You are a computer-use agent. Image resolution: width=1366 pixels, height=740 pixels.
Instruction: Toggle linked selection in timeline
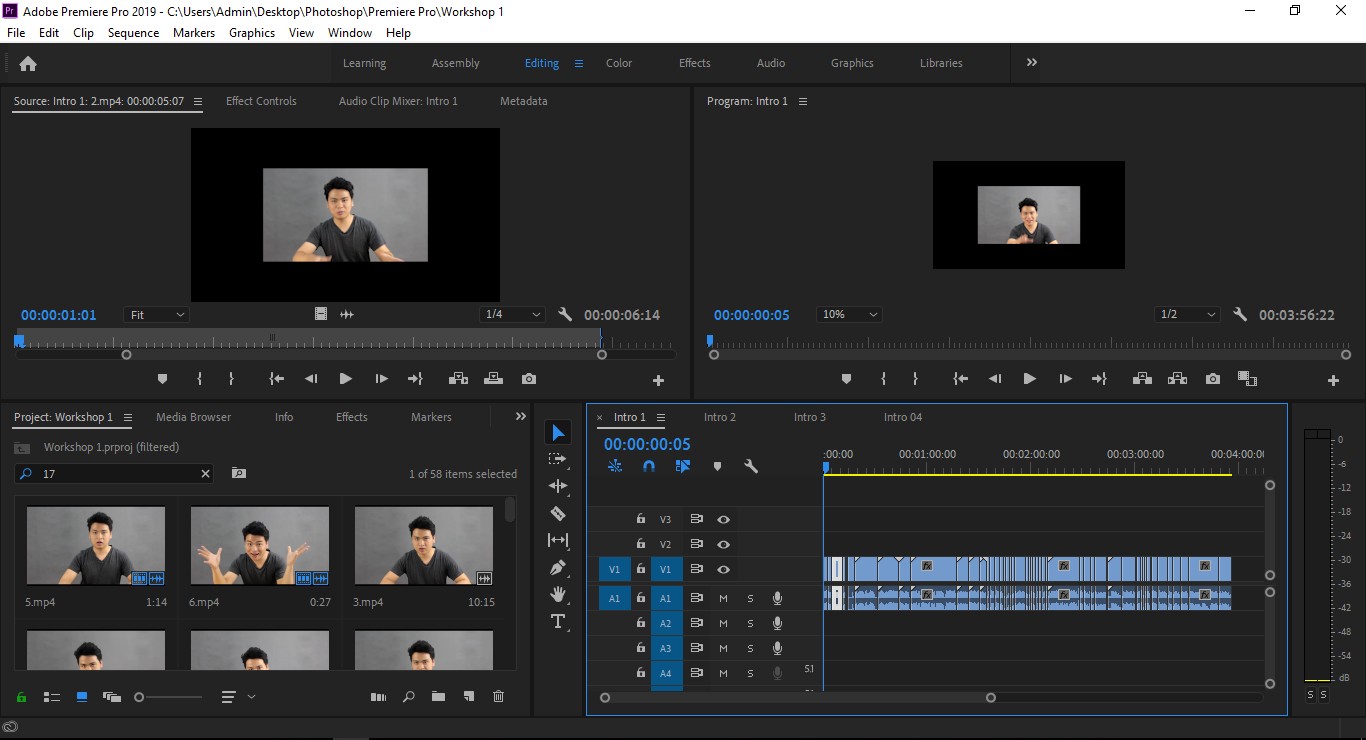683,466
